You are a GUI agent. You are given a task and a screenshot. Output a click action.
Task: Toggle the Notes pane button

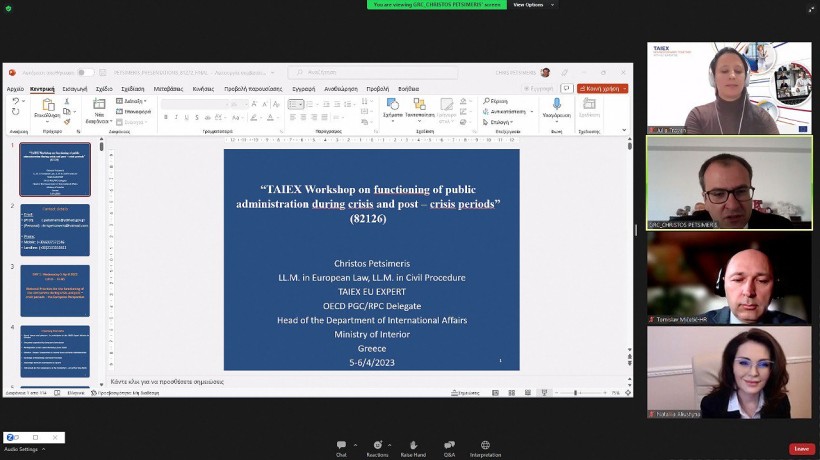(465, 393)
